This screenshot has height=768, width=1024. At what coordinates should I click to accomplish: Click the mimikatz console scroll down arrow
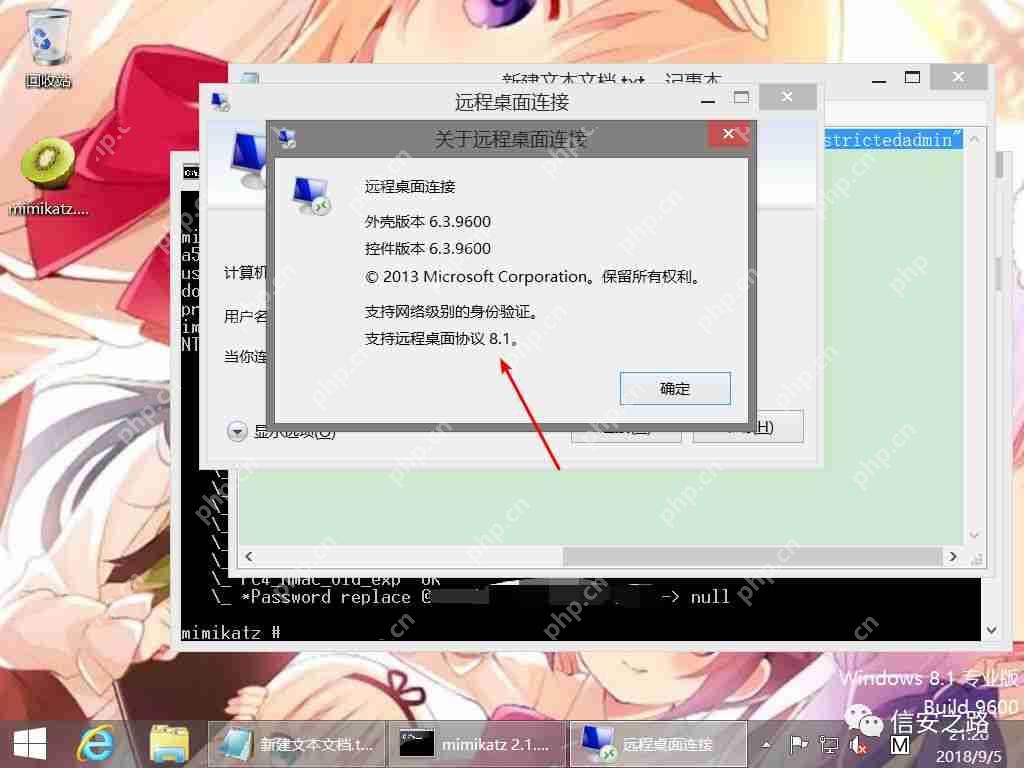tap(991, 630)
